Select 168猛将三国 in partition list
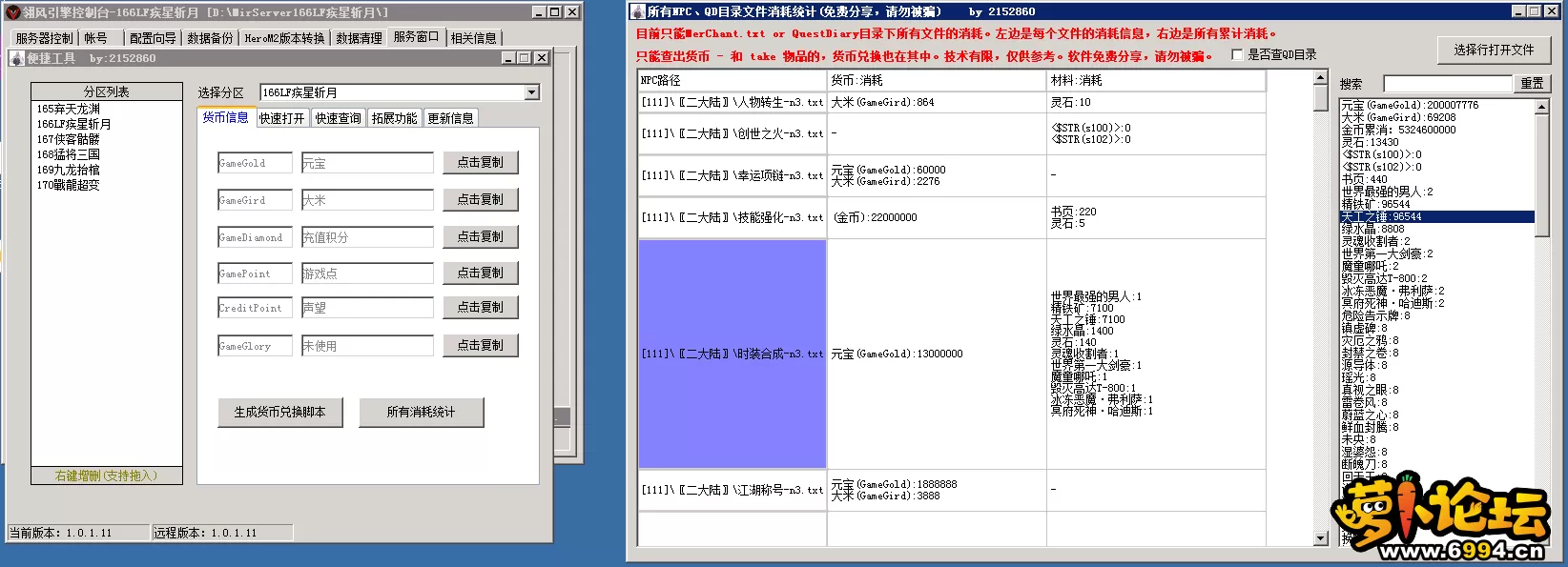 tap(69, 154)
